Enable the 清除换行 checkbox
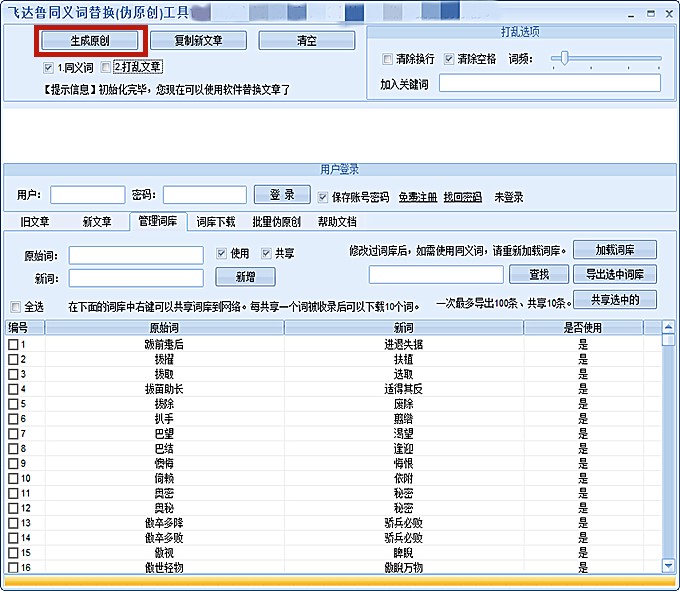The width and height of the screenshot is (680, 591). pos(387,59)
